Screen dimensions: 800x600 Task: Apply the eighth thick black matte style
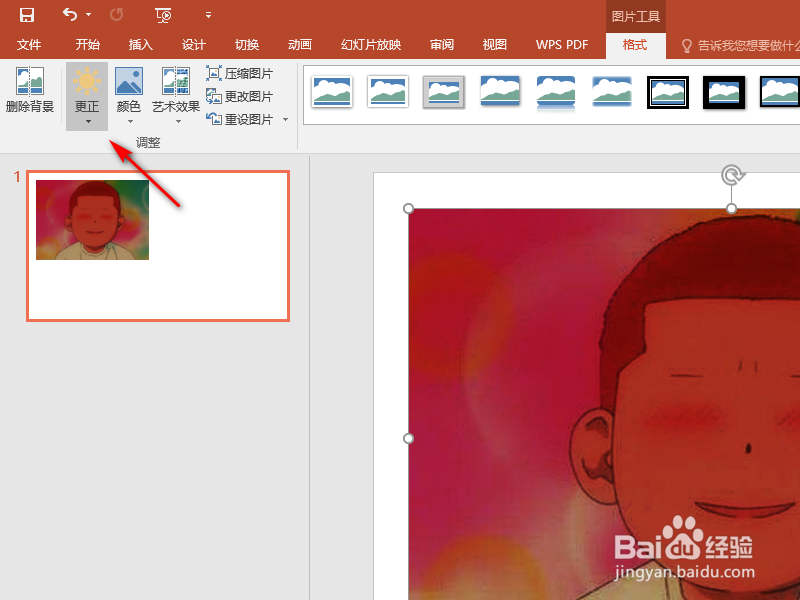(x=724, y=92)
